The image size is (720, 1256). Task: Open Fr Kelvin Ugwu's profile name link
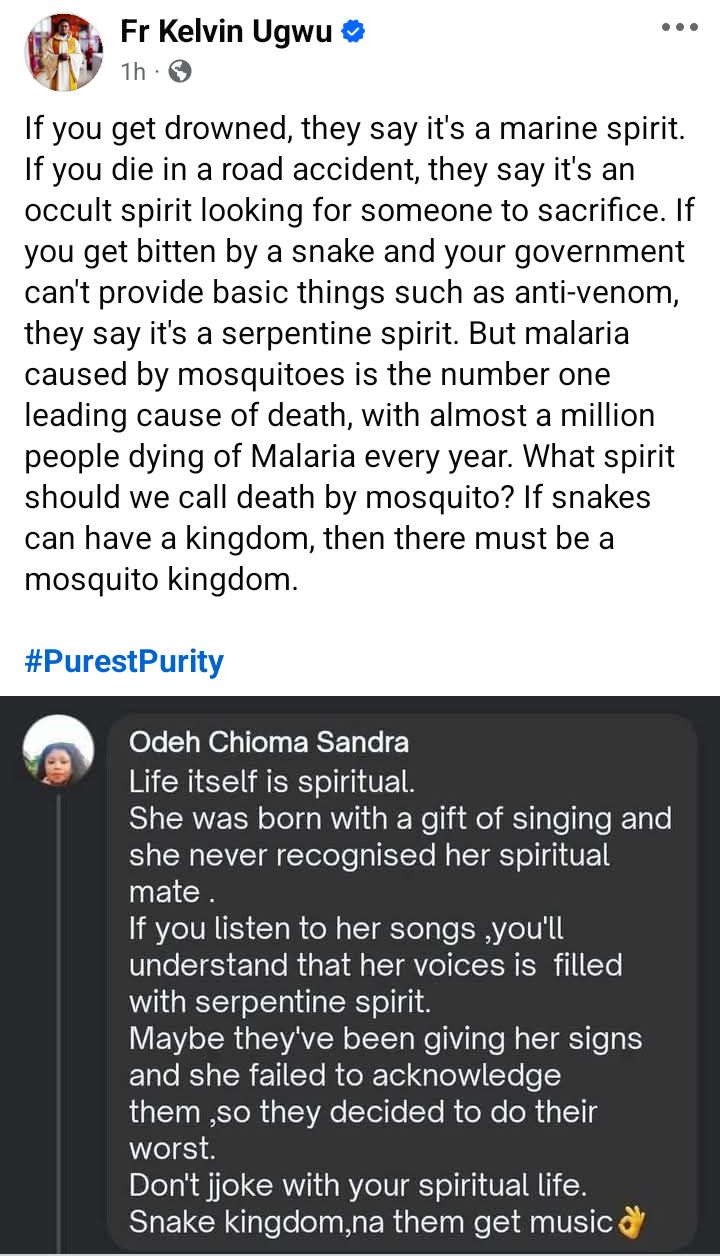(228, 32)
